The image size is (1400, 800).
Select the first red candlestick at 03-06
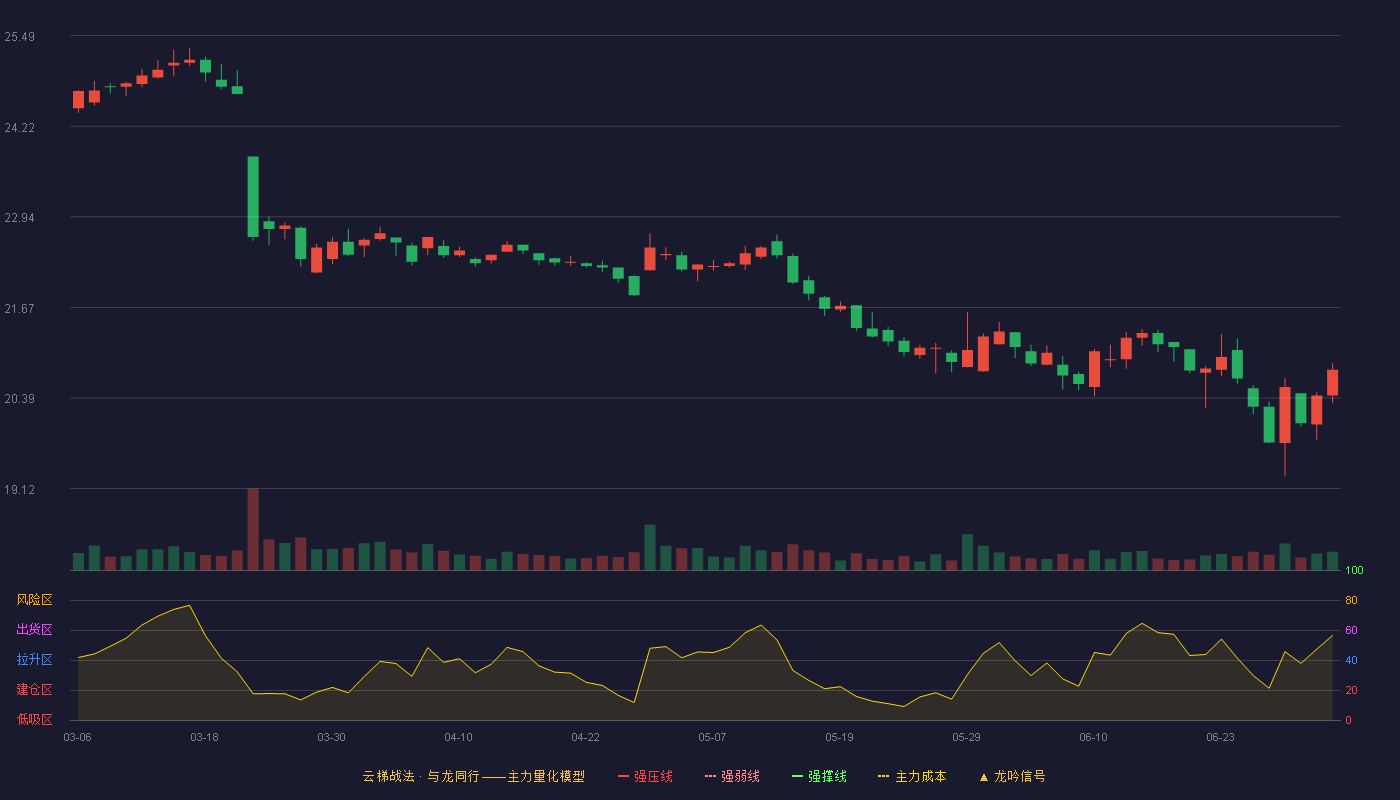pyautogui.click(x=78, y=100)
